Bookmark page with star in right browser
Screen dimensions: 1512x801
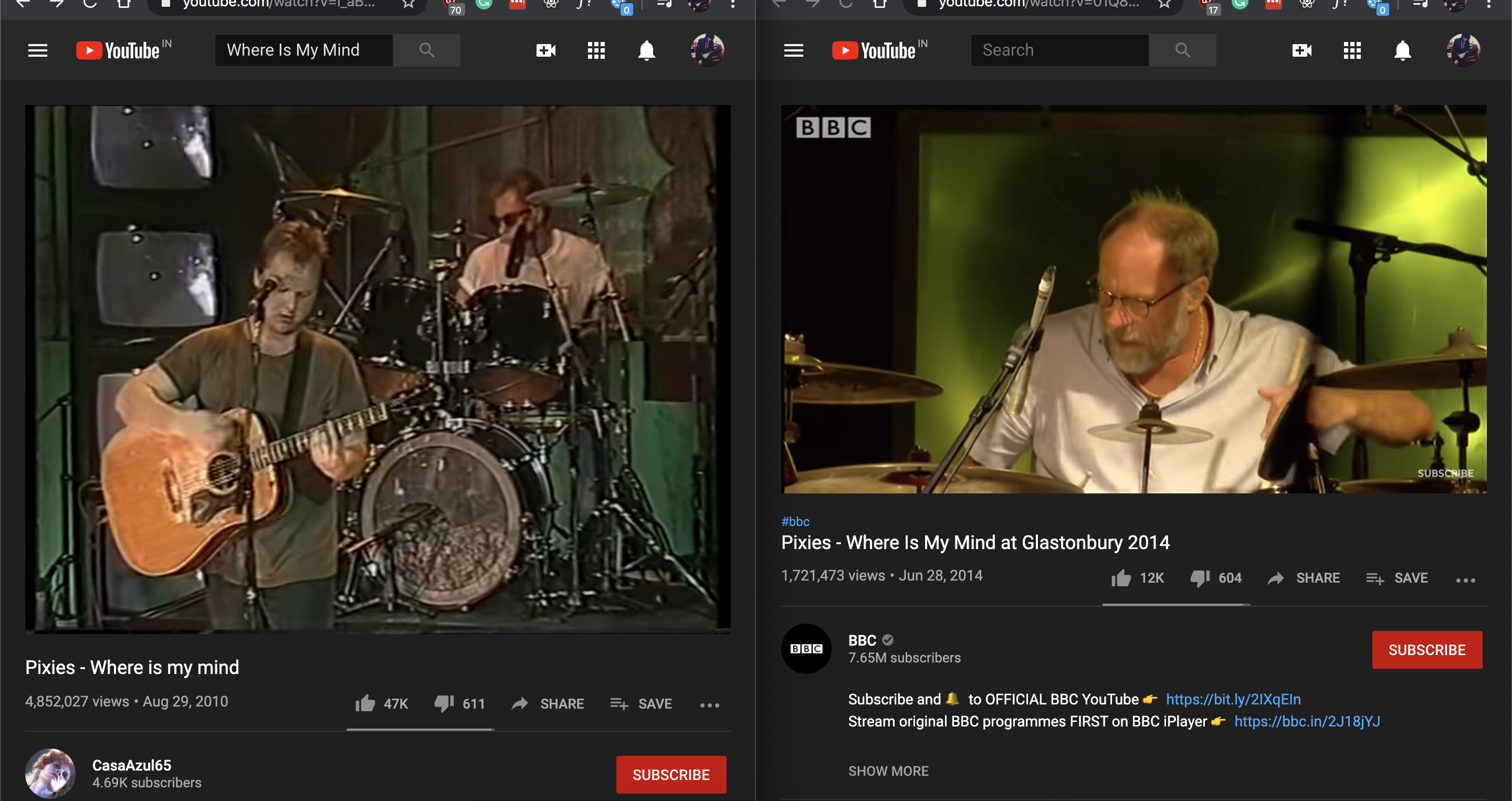click(1164, 5)
